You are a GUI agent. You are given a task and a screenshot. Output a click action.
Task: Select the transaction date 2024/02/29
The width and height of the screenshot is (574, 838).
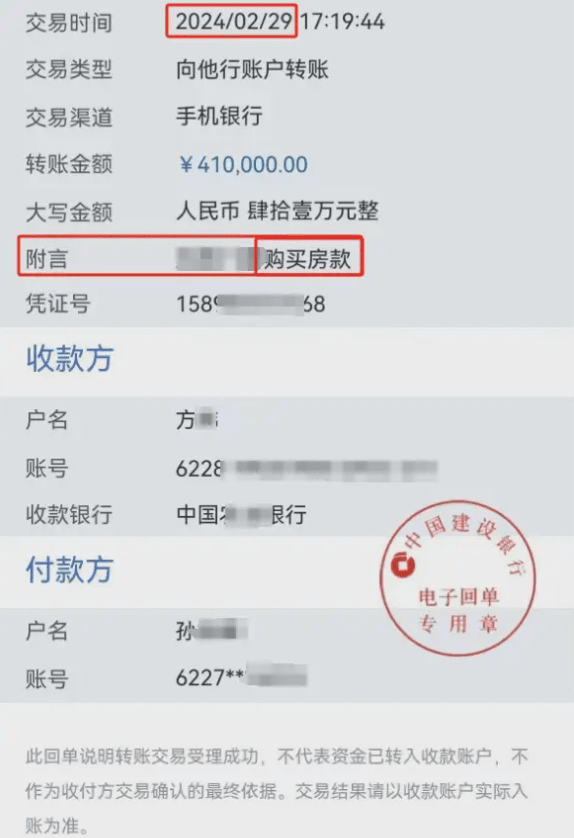(234, 21)
